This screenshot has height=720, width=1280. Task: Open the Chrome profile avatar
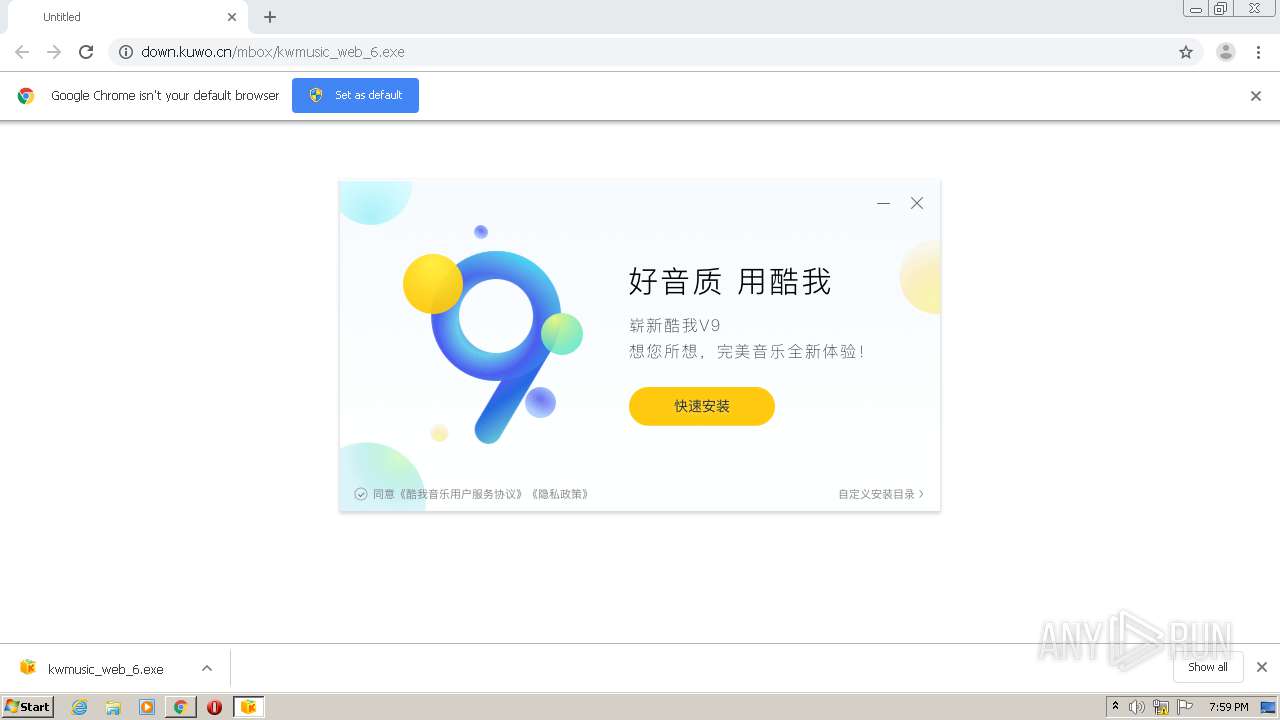1226,52
